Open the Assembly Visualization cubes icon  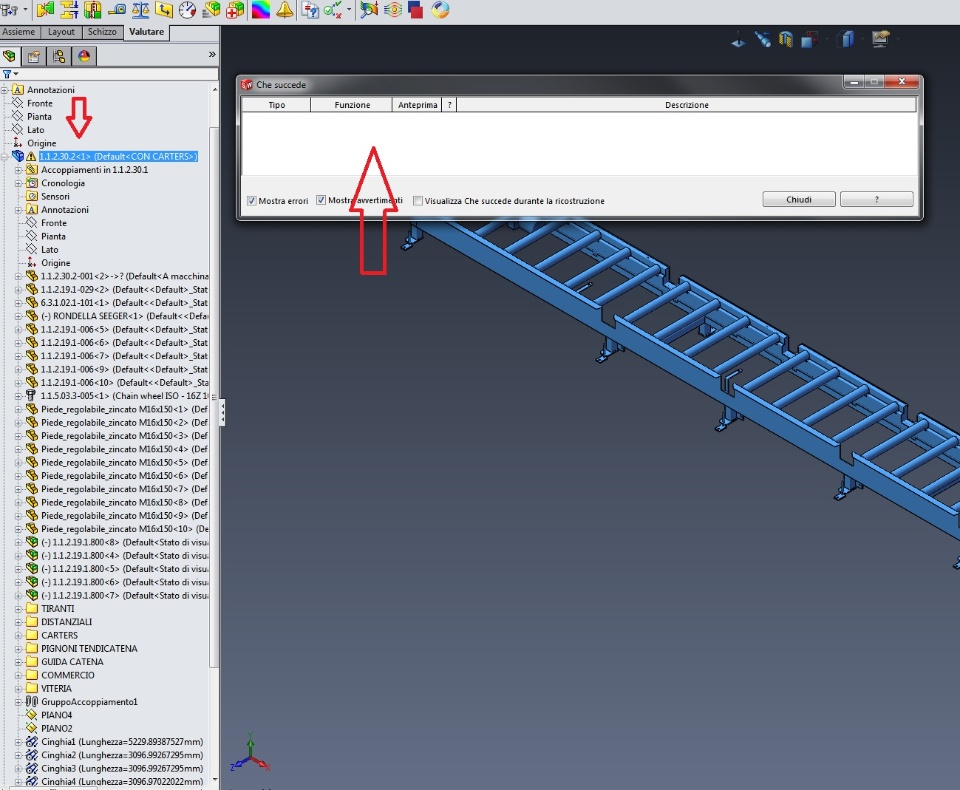[211, 9]
